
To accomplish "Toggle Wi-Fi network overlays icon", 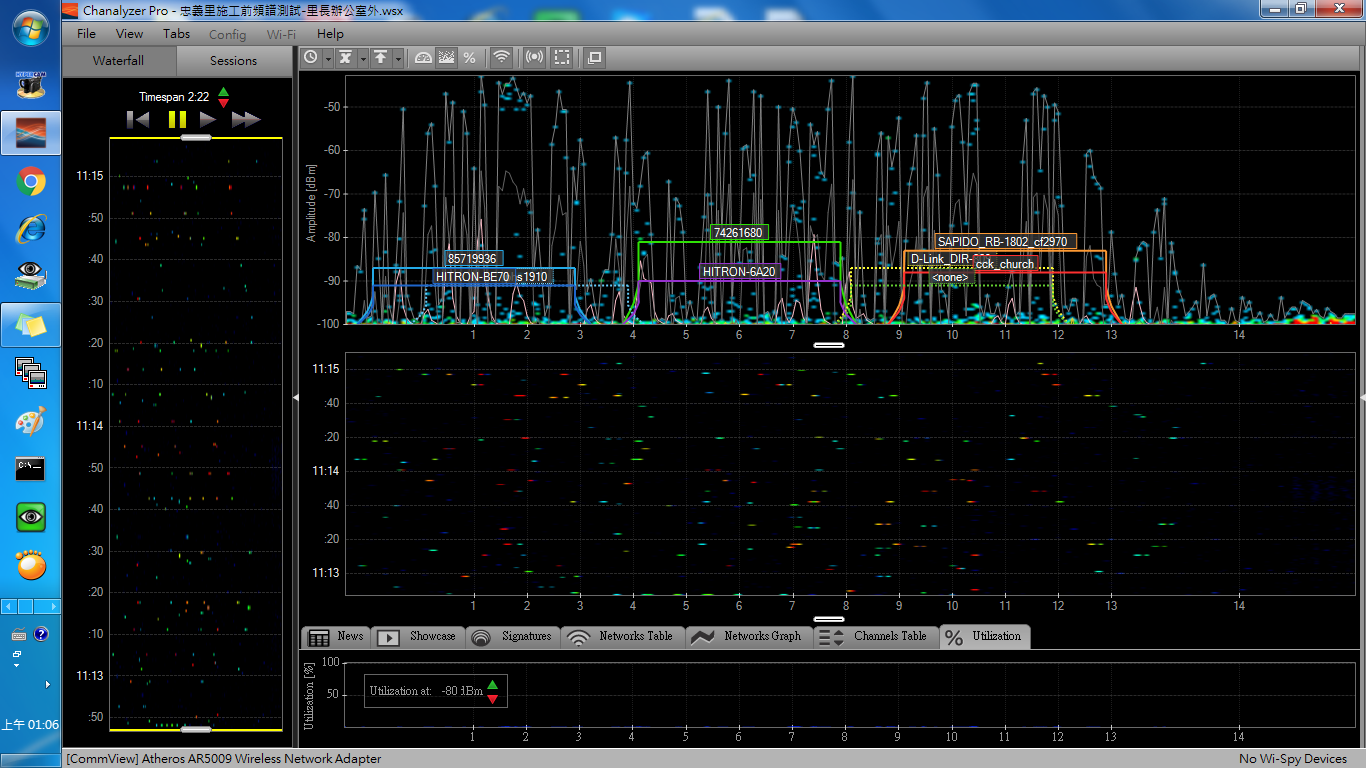I will click(502, 58).
